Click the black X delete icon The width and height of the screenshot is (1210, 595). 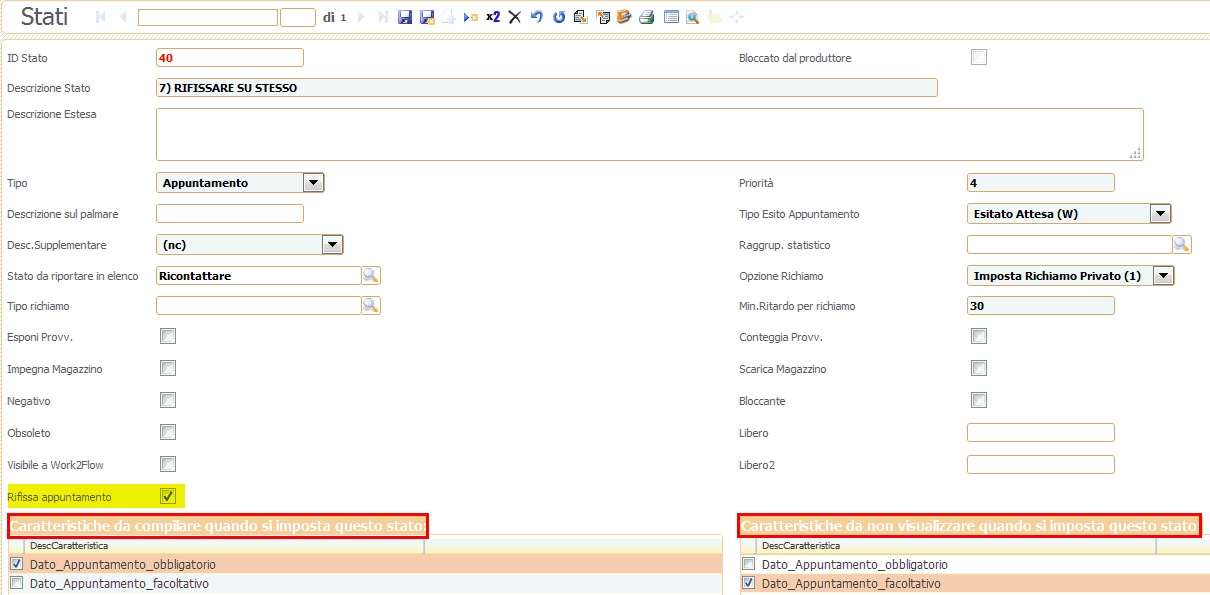coord(515,17)
